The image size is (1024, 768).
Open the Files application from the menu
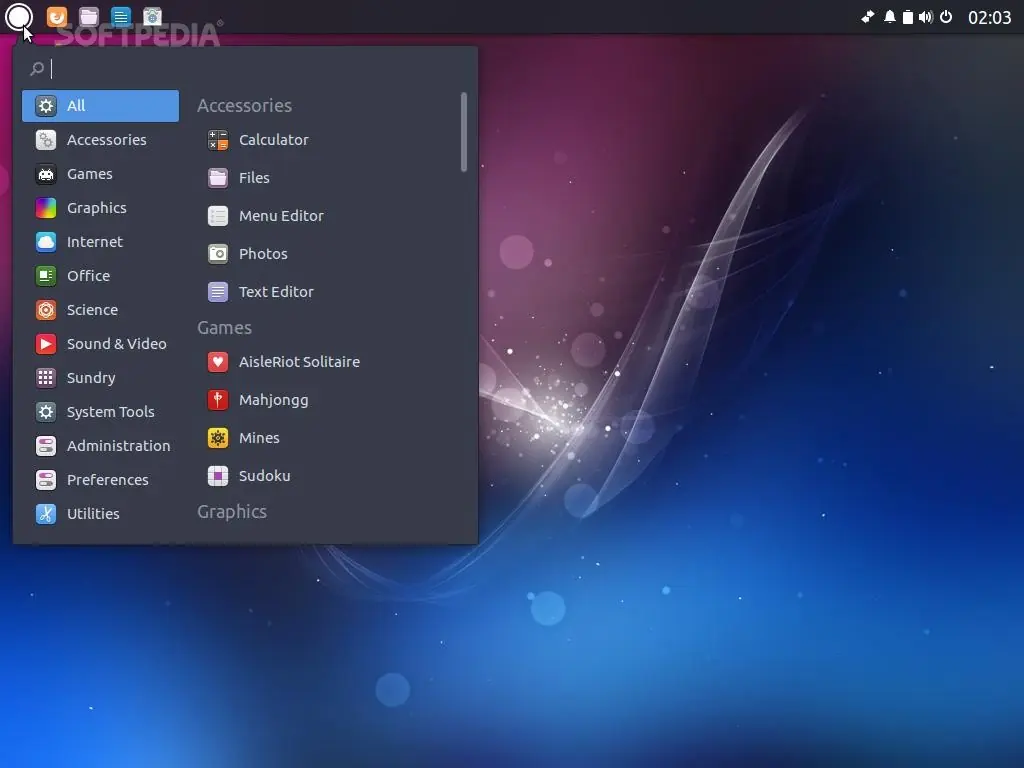[254, 178]
